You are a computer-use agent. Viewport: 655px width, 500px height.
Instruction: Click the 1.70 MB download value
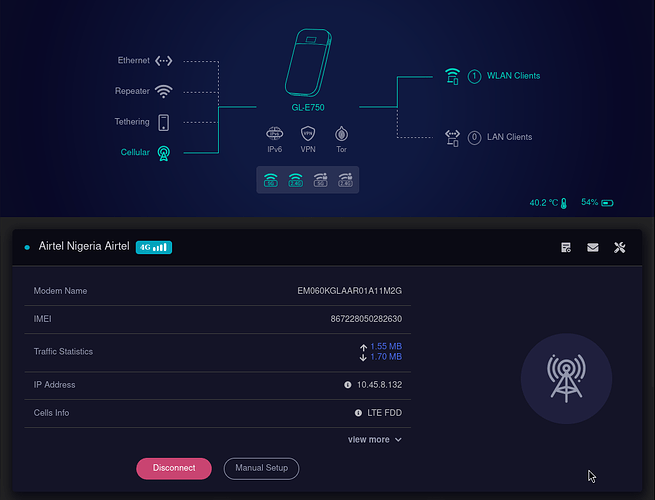point(386,357)
